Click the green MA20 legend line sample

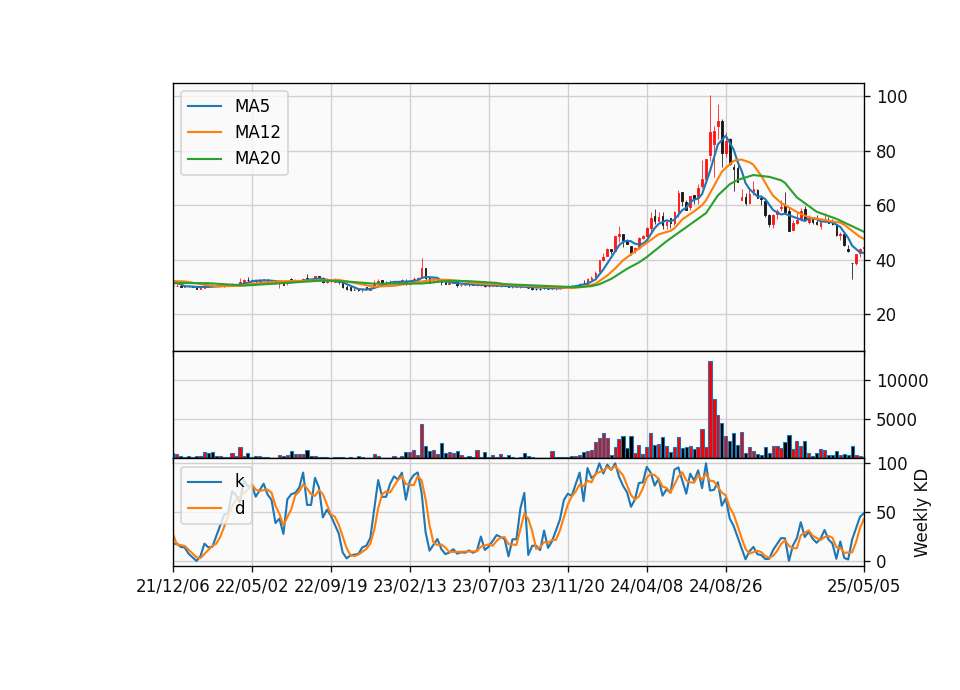click(204, 158)
